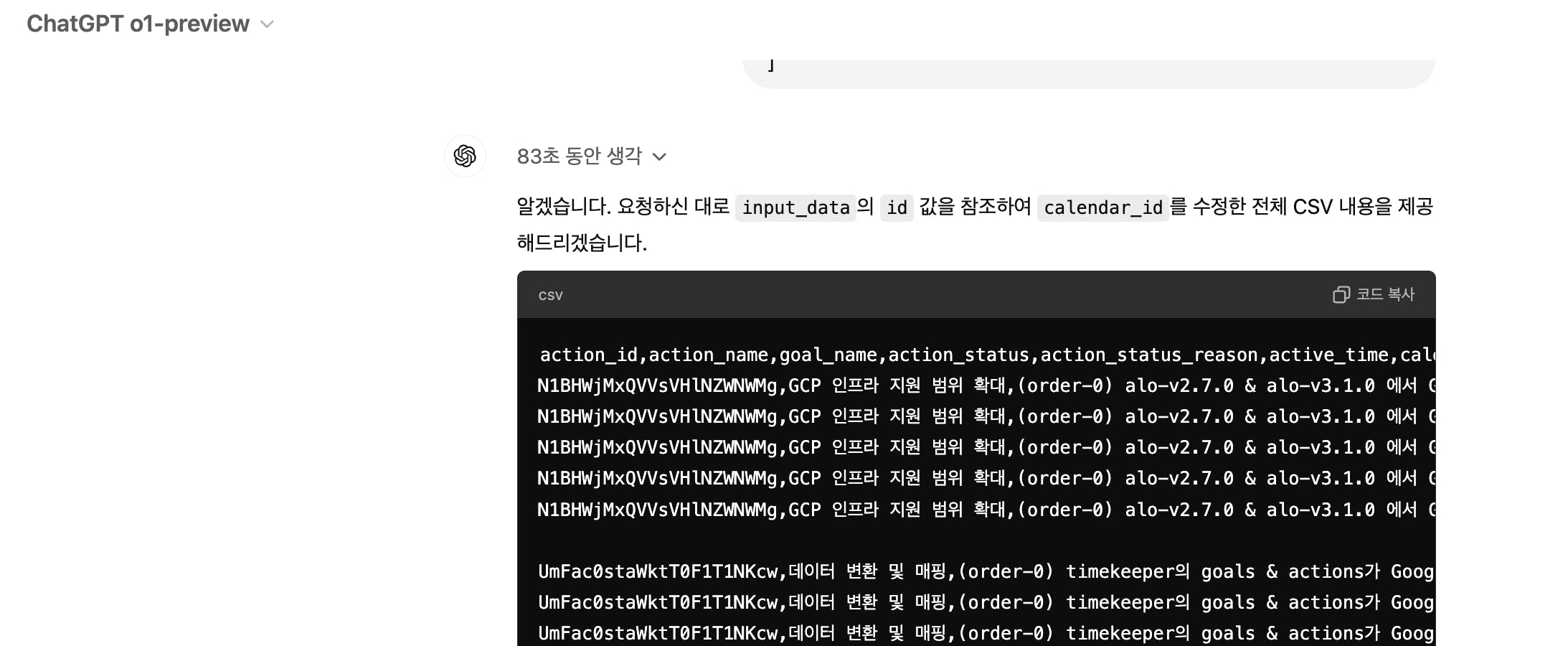The height and width of the screenshot is (646, 1568).
Task: Click the csv language label on the code block
Action: pyautogui.click(x=550, y=295)
